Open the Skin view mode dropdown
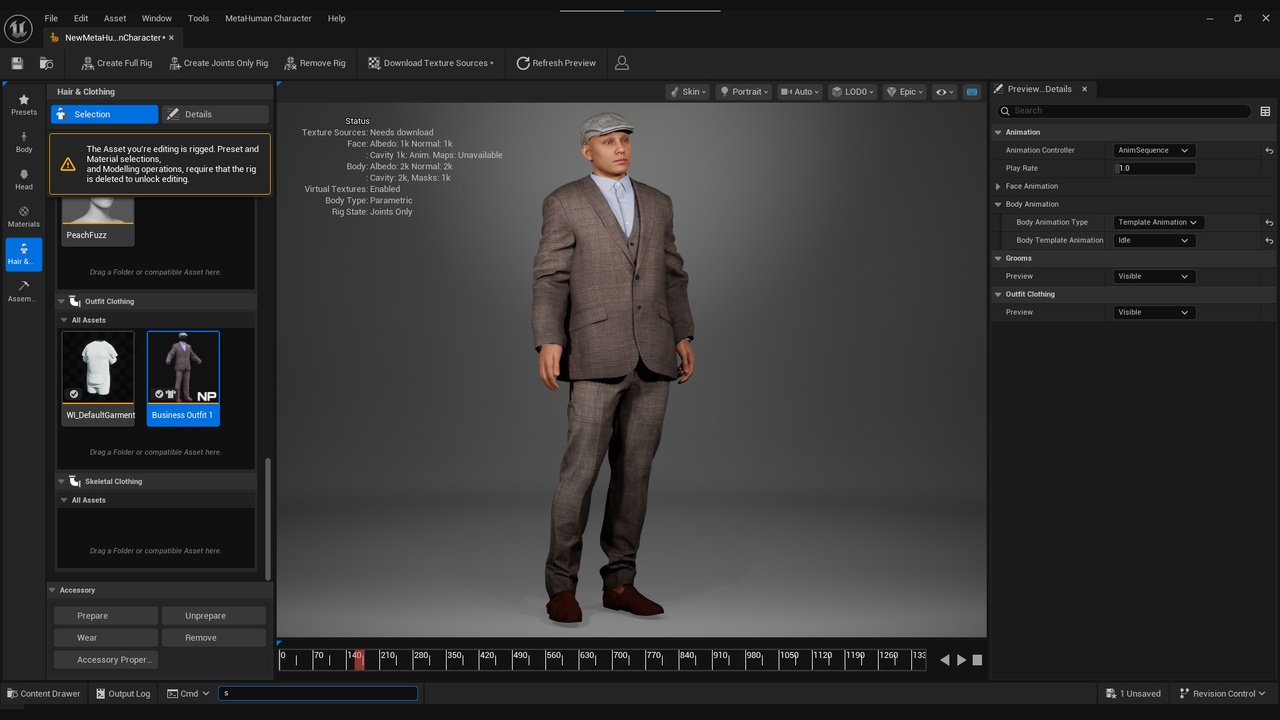1280x720 pixels. point(688,92)
